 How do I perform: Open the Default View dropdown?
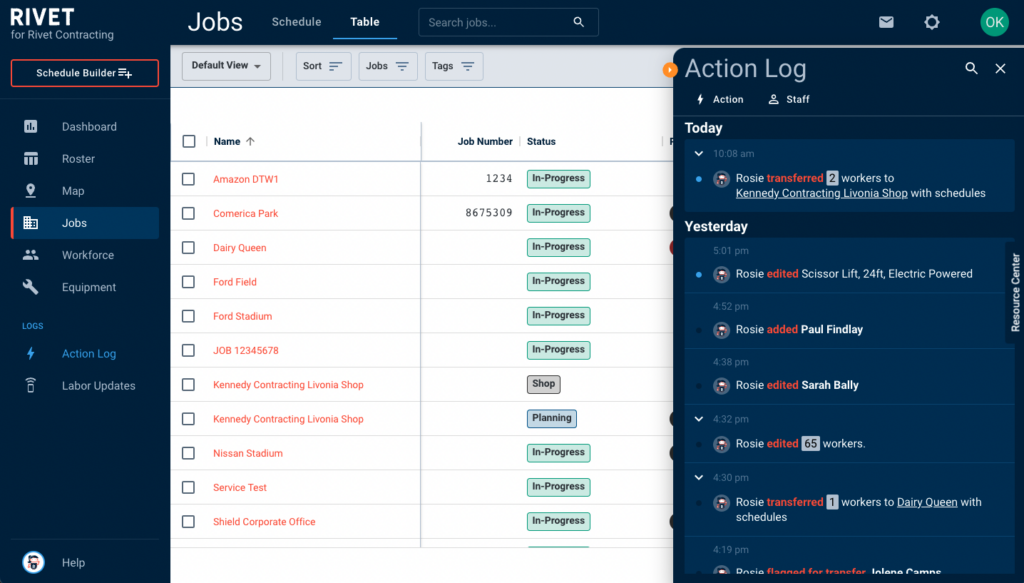pyautogui.click(x=226, y=66)
